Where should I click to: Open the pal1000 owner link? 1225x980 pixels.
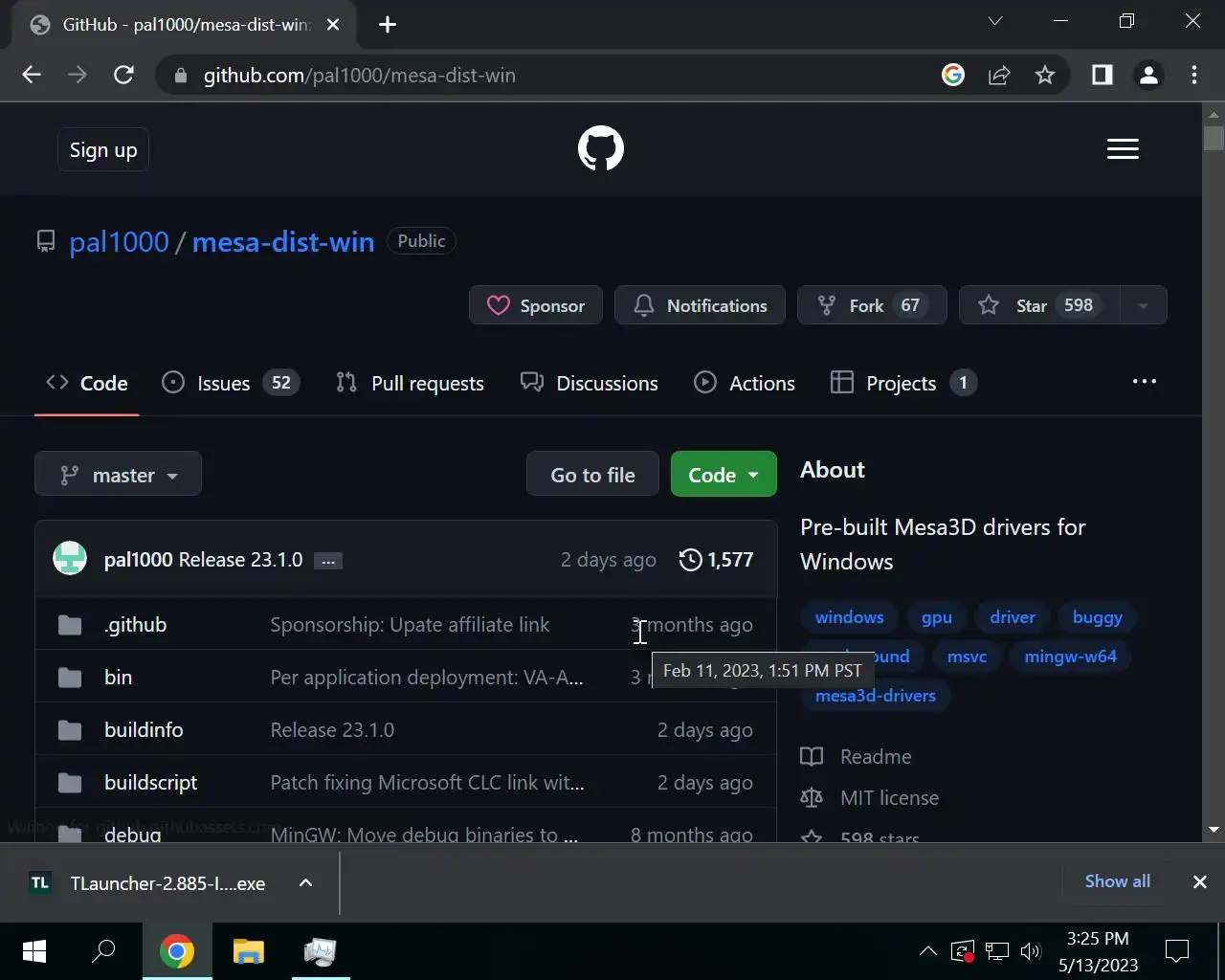[x=119, y=242]
